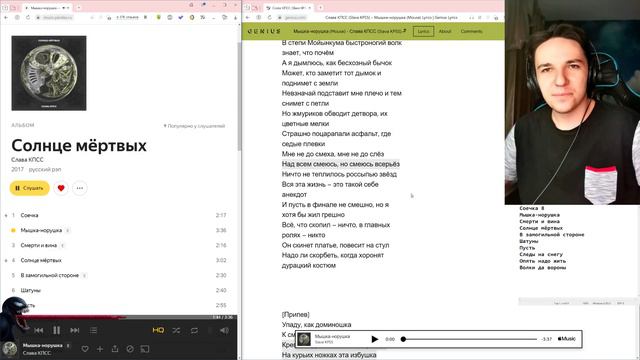Click the small album thumbnail in player bar

pos(10,349)
